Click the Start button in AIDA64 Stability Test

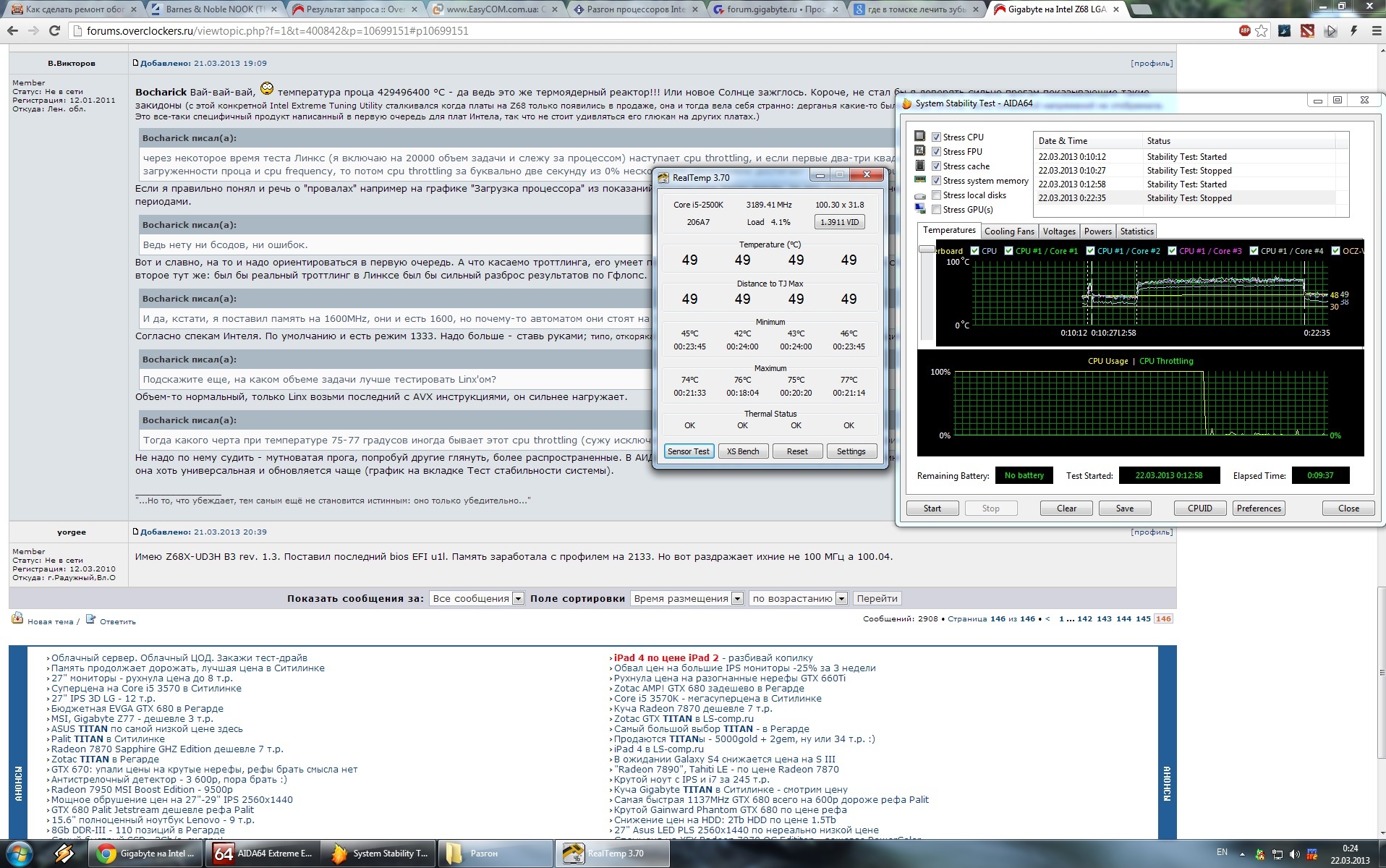pyautogui.click(x=932, y=509)
